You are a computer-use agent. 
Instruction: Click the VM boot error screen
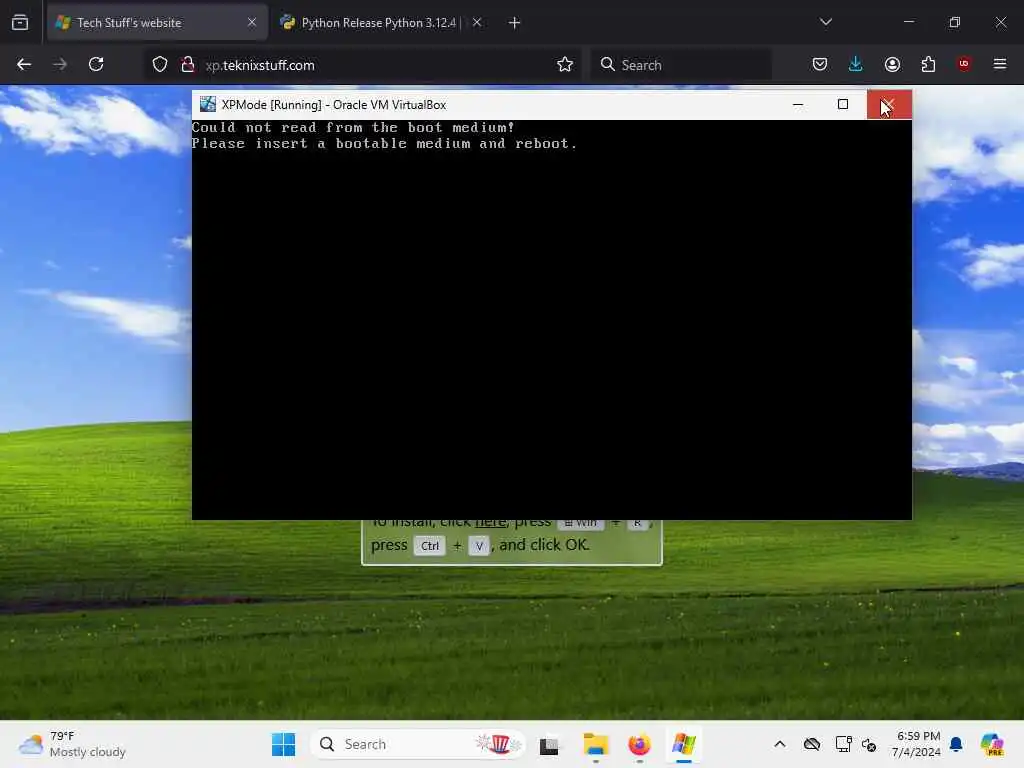552,319
